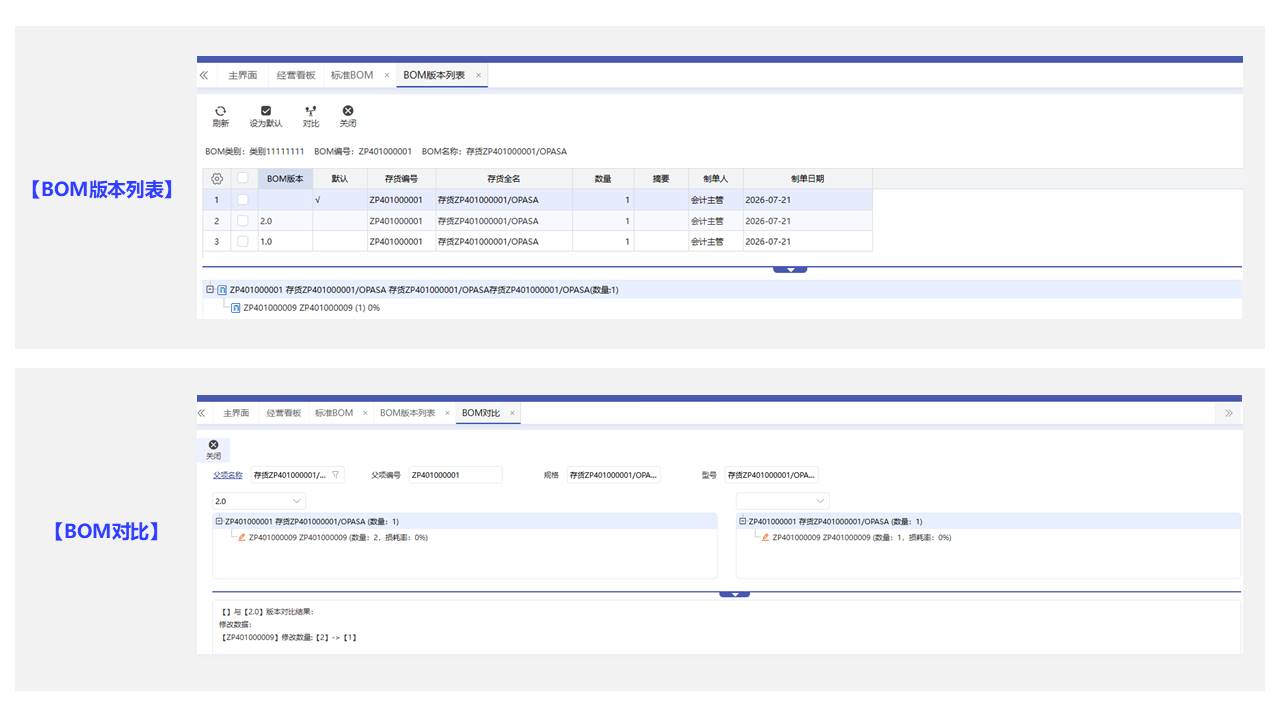The height and width of the screenshot is (720, 1280).
Task: Click the 存货全名 column header
Action: click(504, 178)
